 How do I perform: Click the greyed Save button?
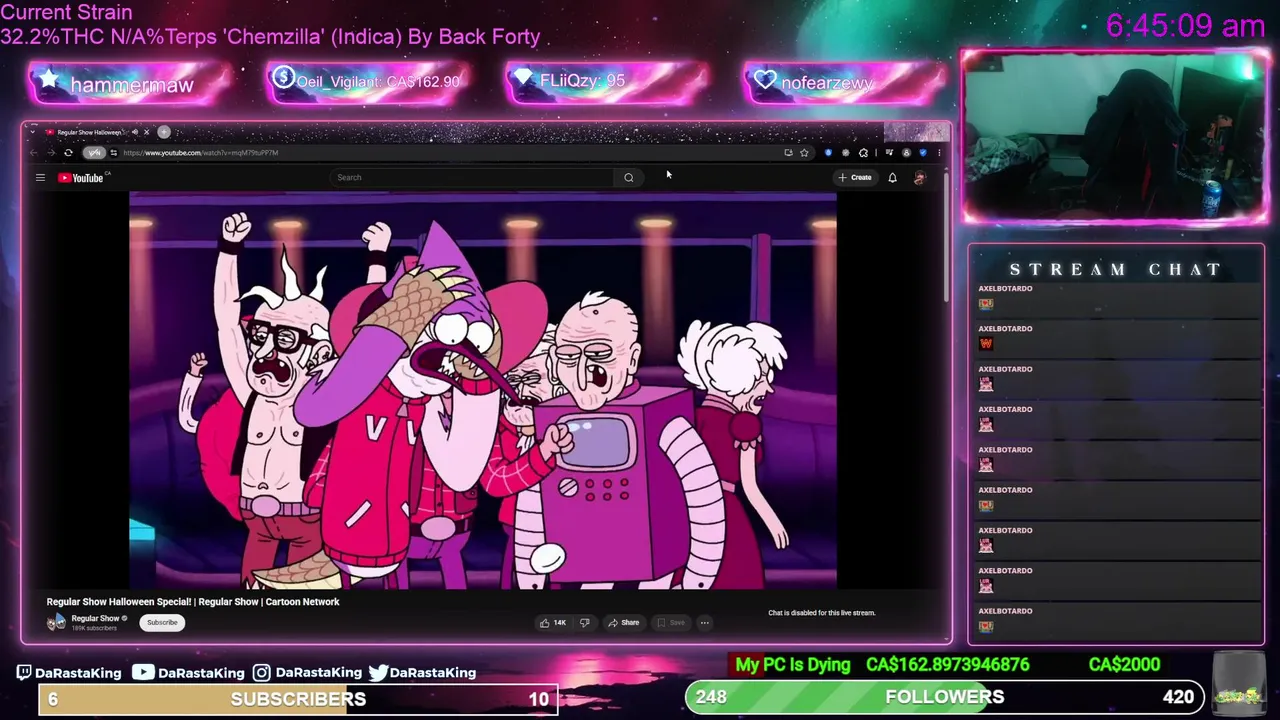click(670, 623)
